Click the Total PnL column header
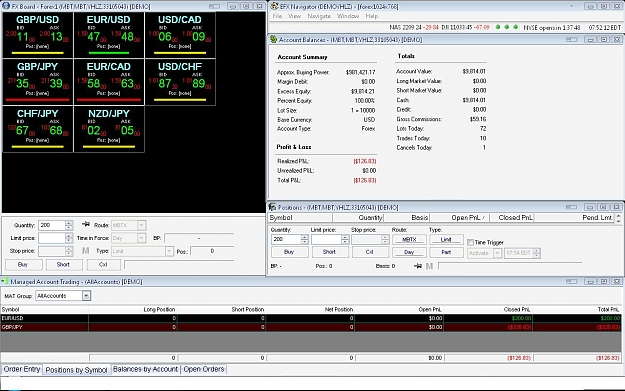This screenshot has width=625, height=391. click(x=577, y=309)
